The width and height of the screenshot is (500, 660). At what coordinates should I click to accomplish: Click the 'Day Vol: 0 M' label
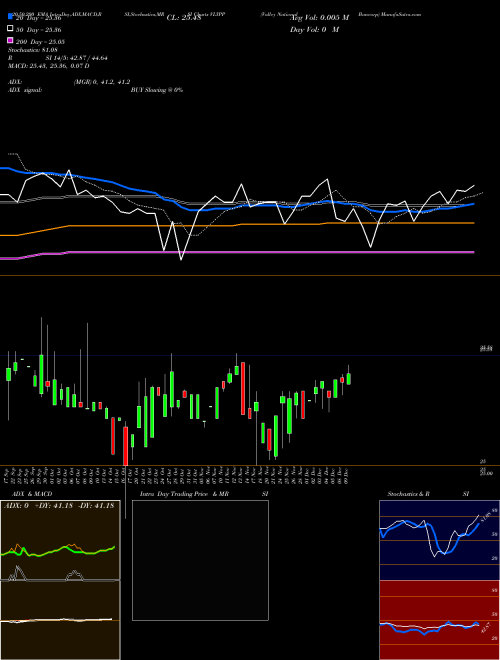click(314, 30)
